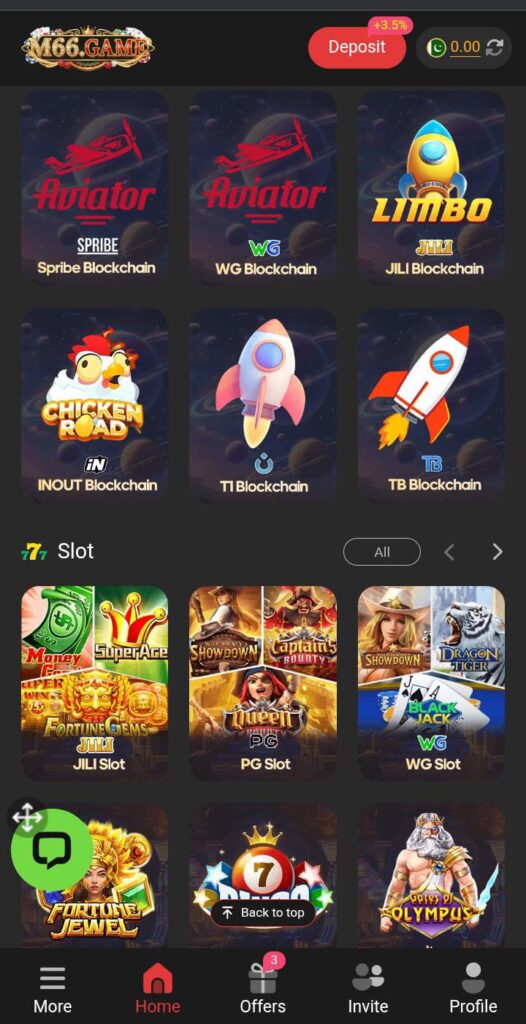Show next slot providers with right chevron
Viewport: 526px width, 1024px height.
498,552
